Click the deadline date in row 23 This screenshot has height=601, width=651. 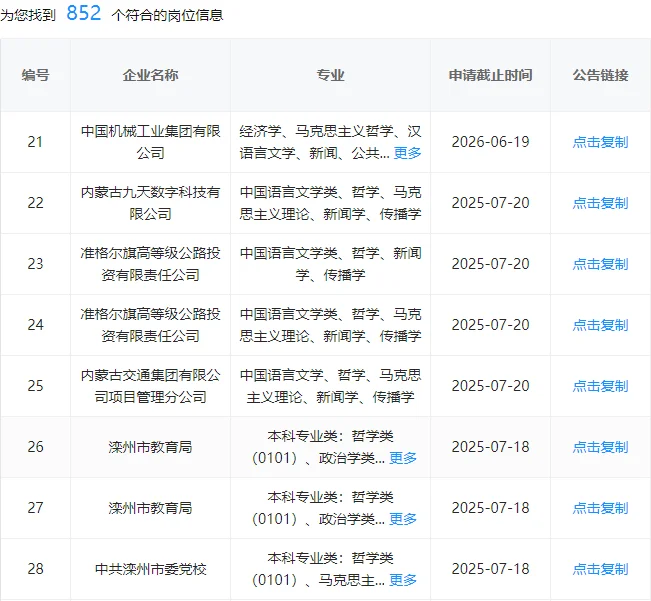(490, 264)
